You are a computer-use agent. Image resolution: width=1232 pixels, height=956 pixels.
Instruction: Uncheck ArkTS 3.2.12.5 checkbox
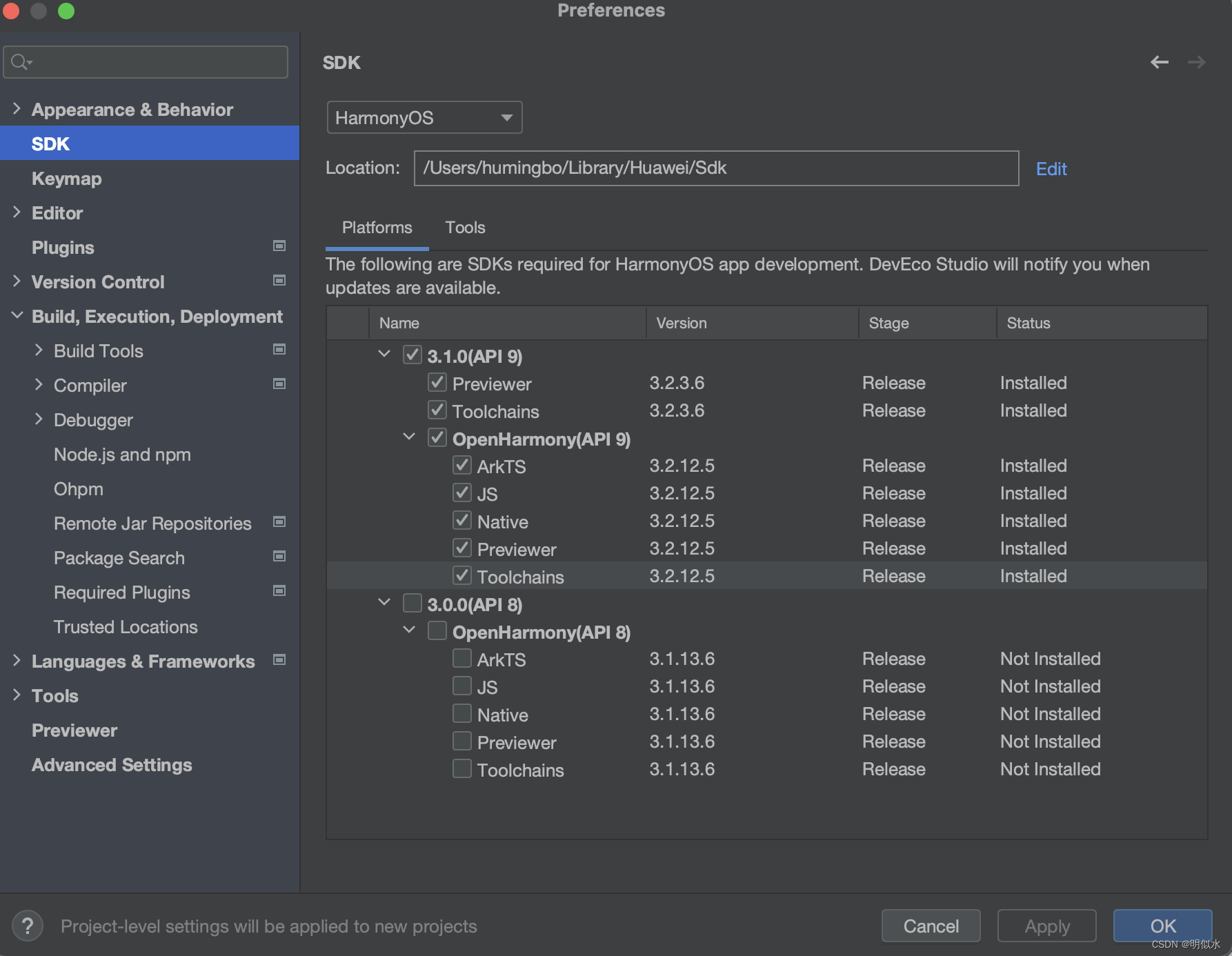click(x=462, y=466)
